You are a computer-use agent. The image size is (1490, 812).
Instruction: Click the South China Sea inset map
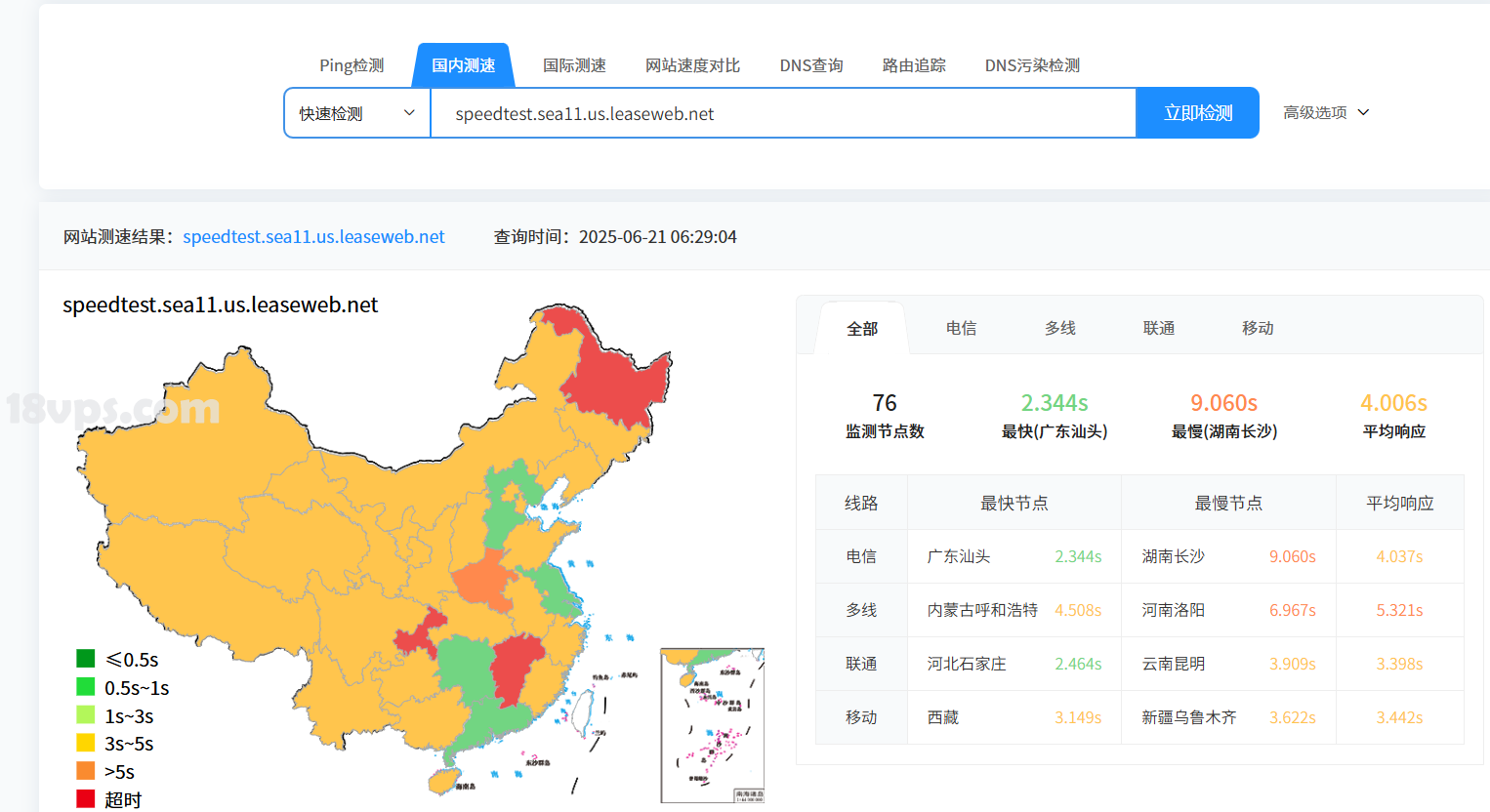click(x=712, y=725)
